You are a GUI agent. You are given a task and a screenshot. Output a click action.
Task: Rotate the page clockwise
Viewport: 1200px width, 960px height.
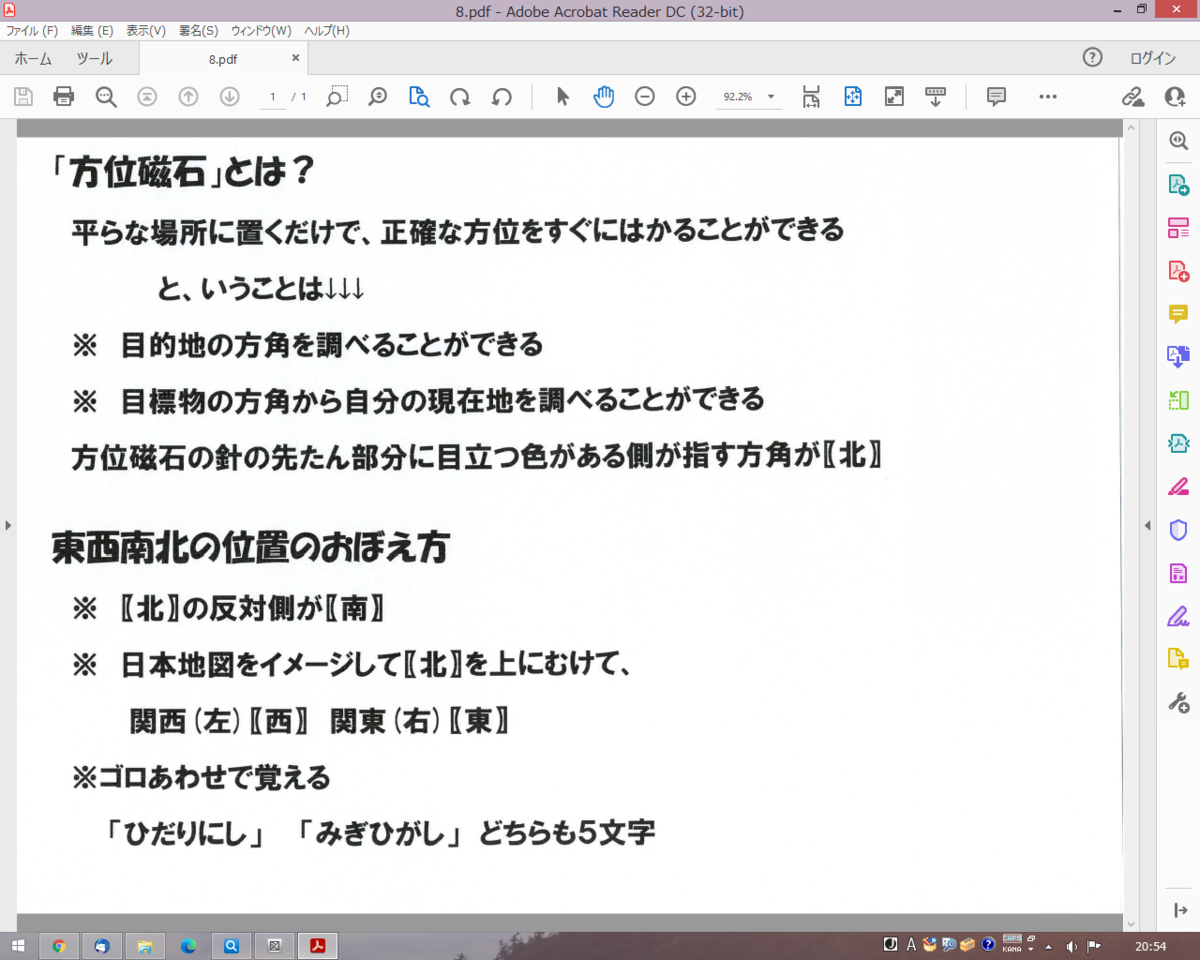pos(460,97)
